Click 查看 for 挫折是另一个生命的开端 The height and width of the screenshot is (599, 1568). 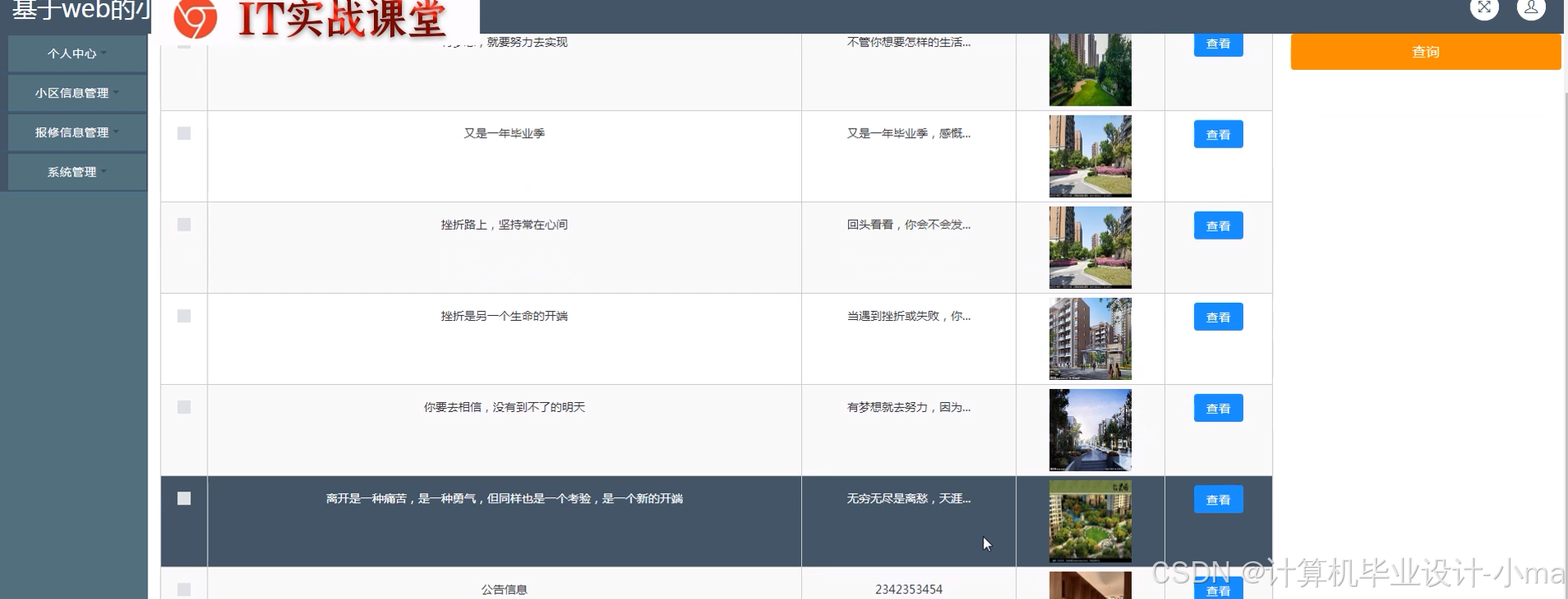click(1218, 317)
